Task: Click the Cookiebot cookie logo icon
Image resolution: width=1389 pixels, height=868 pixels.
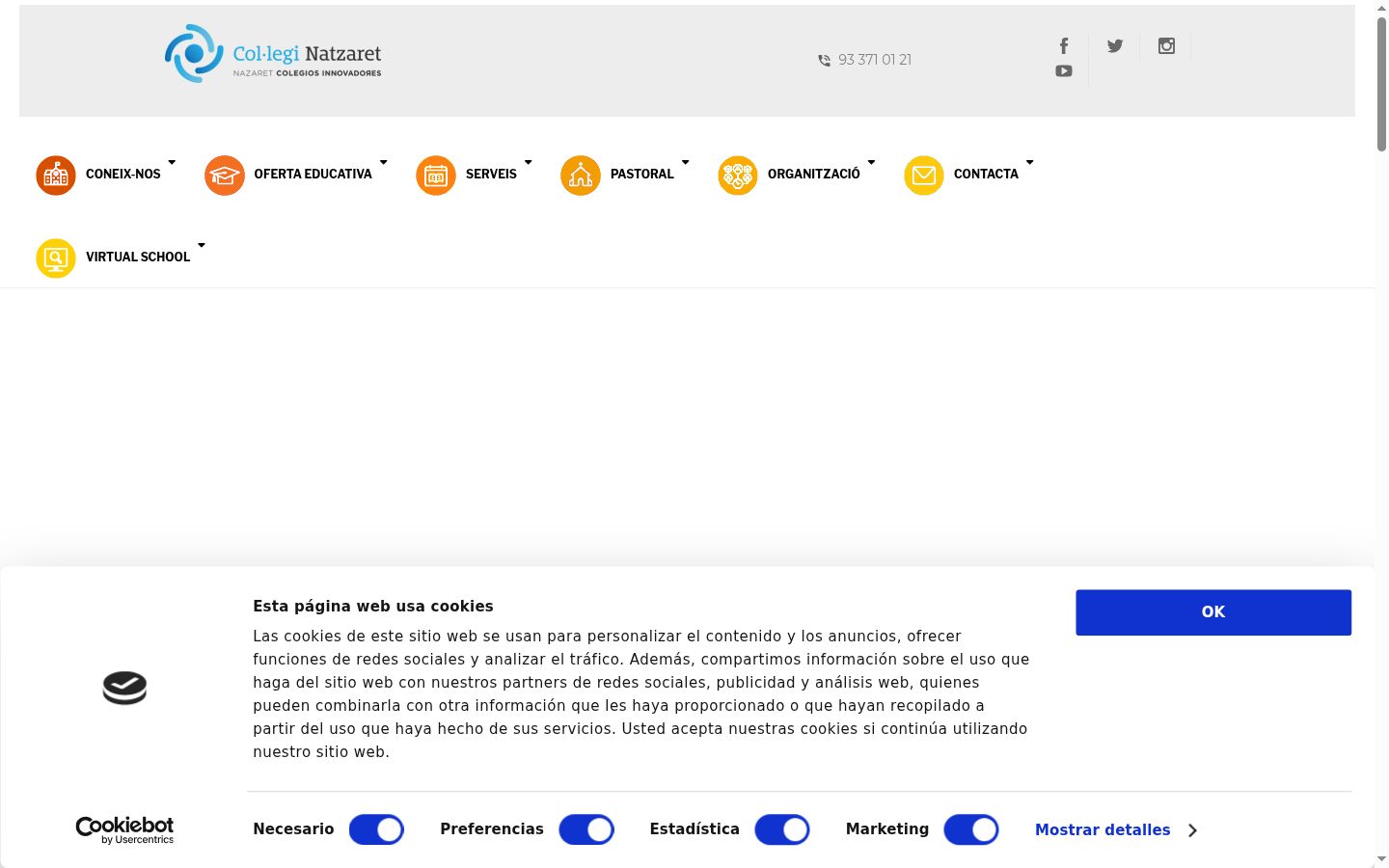Action: click(x=124, y=688)
